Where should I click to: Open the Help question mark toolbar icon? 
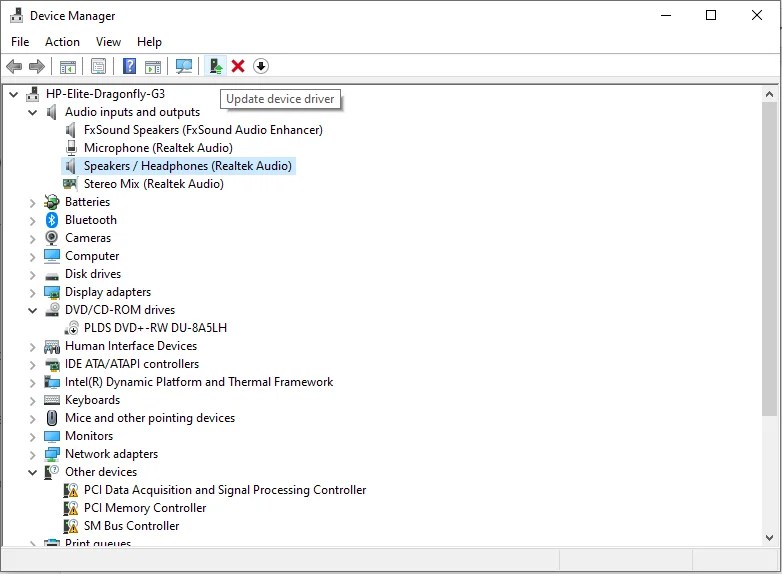(x=129, y=66)
